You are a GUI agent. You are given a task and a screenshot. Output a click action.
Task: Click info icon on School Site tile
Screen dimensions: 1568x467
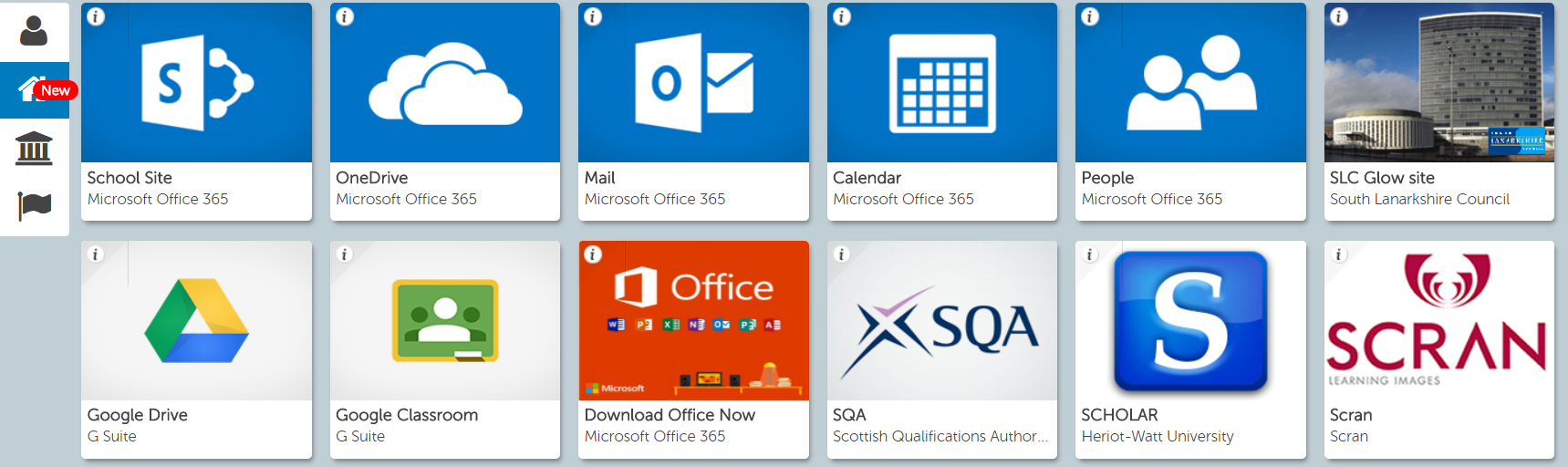[x=96, y=16]
